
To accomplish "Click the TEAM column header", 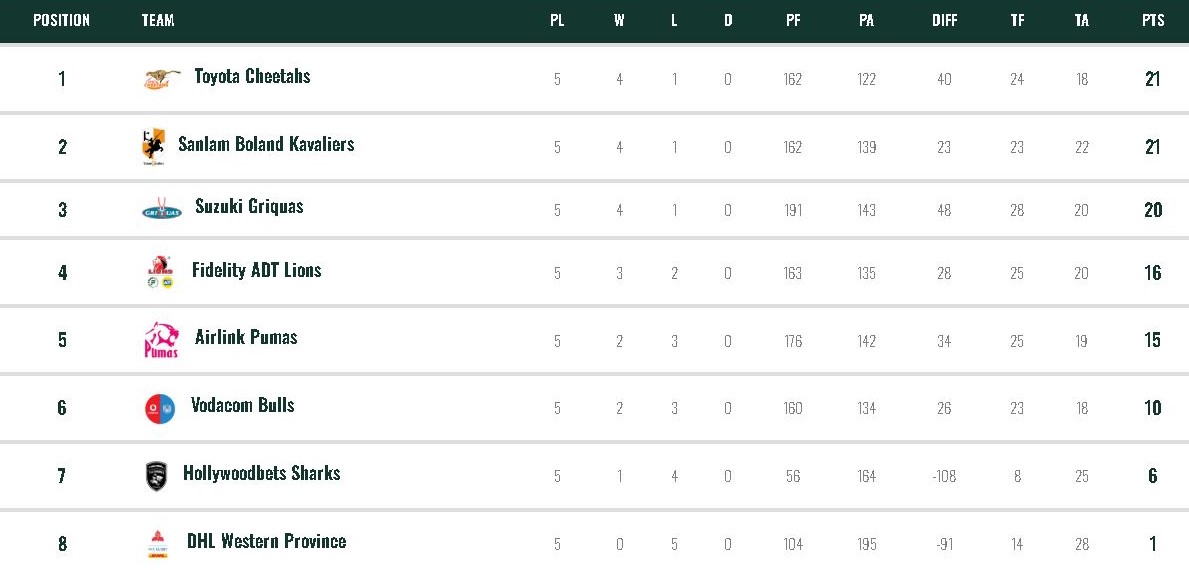I will coord(158,20).
